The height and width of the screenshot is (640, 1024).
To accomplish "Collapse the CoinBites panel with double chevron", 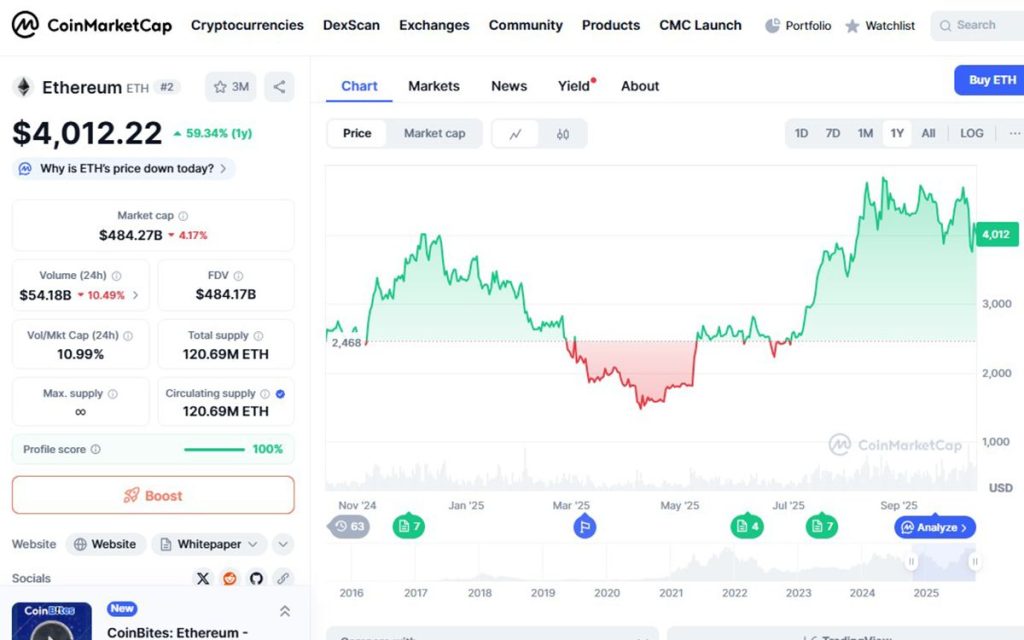I will [285, 611].
